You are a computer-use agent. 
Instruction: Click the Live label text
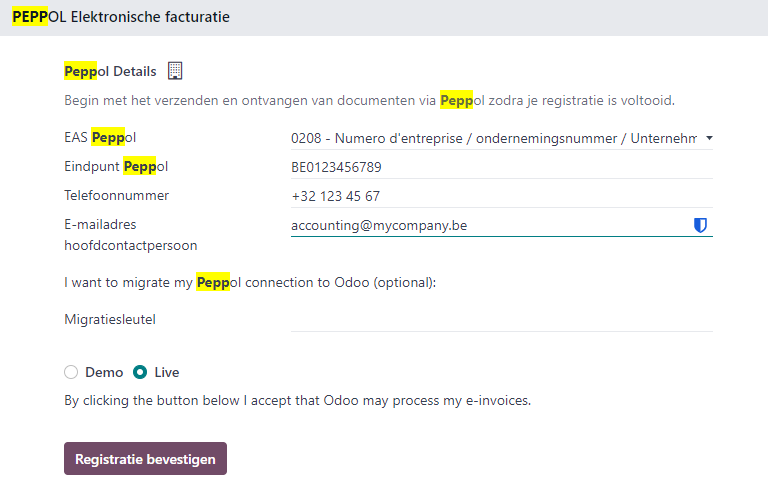pyautogui.click(x=167, y=372)
